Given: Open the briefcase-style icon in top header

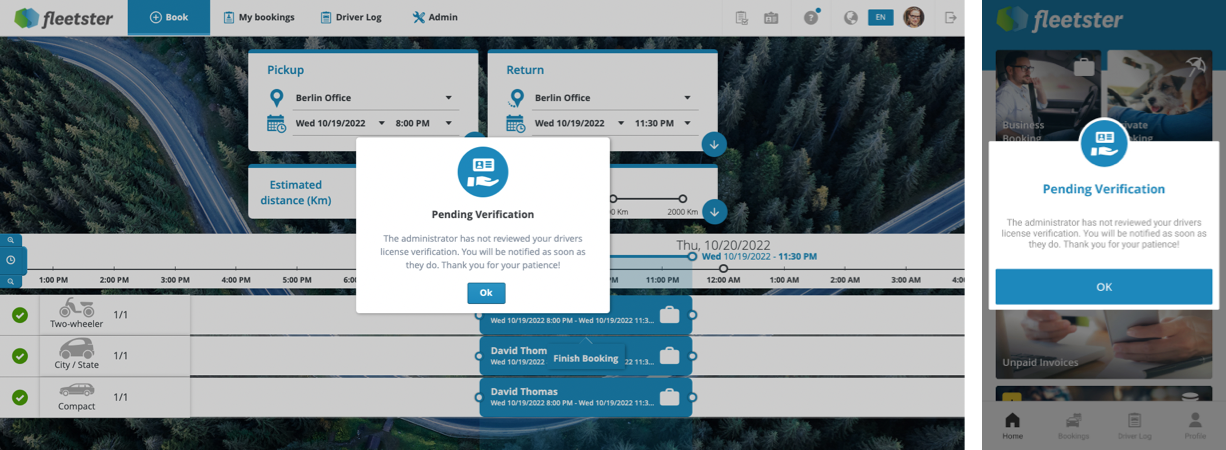Looking at the screenshot, I should [771, 17].
